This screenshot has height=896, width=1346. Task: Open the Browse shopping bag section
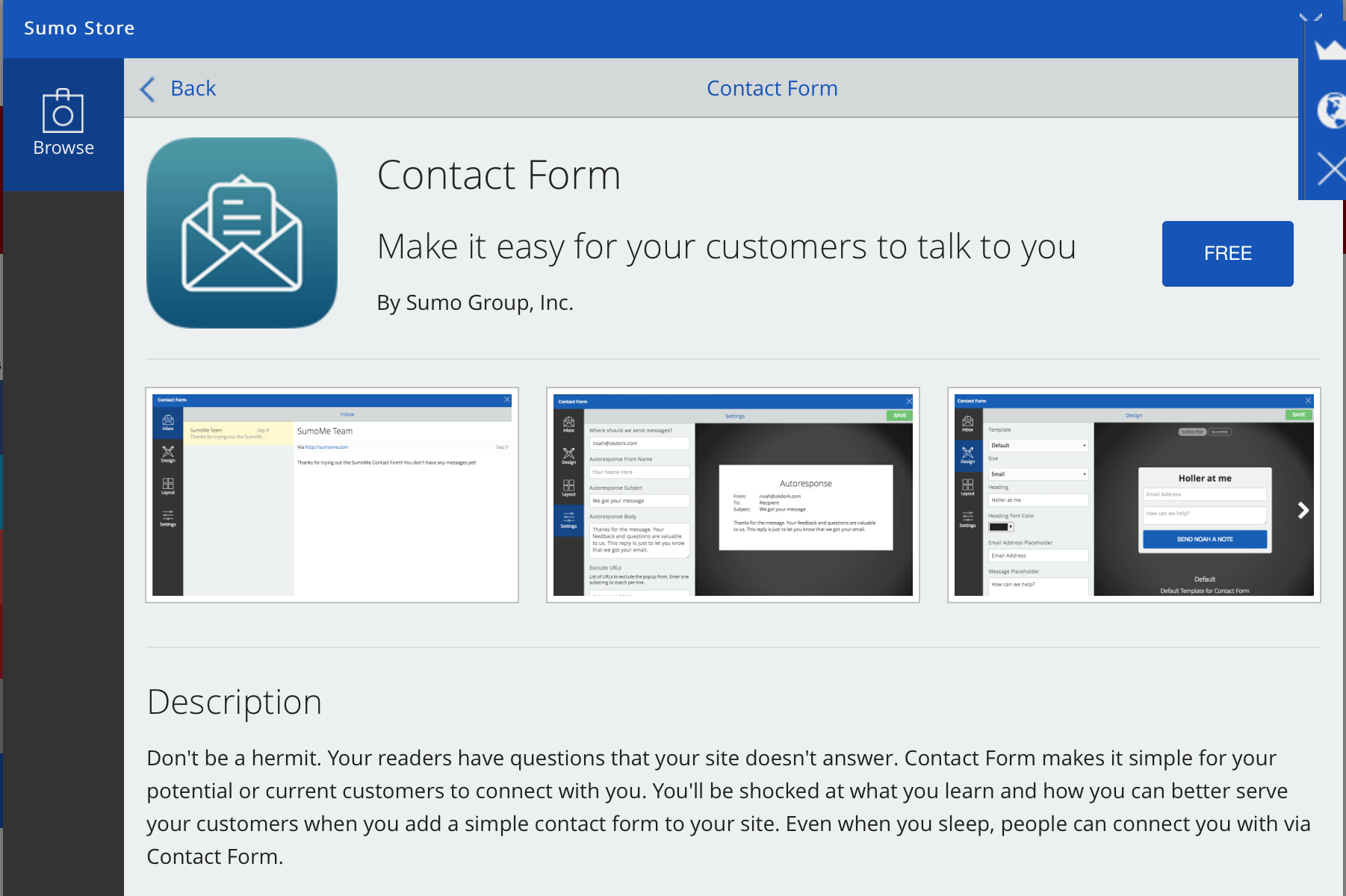[63, 124]
